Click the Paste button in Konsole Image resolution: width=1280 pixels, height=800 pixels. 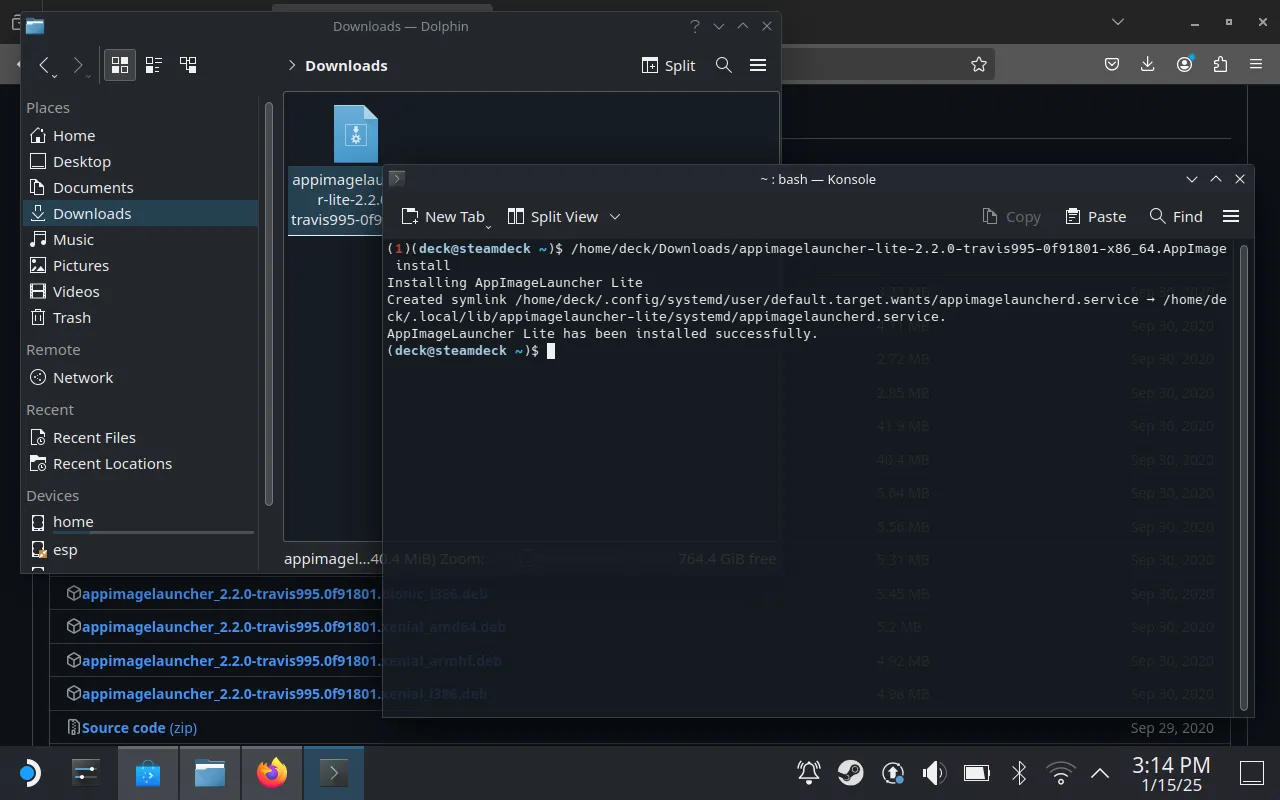tap(1095, 216)
